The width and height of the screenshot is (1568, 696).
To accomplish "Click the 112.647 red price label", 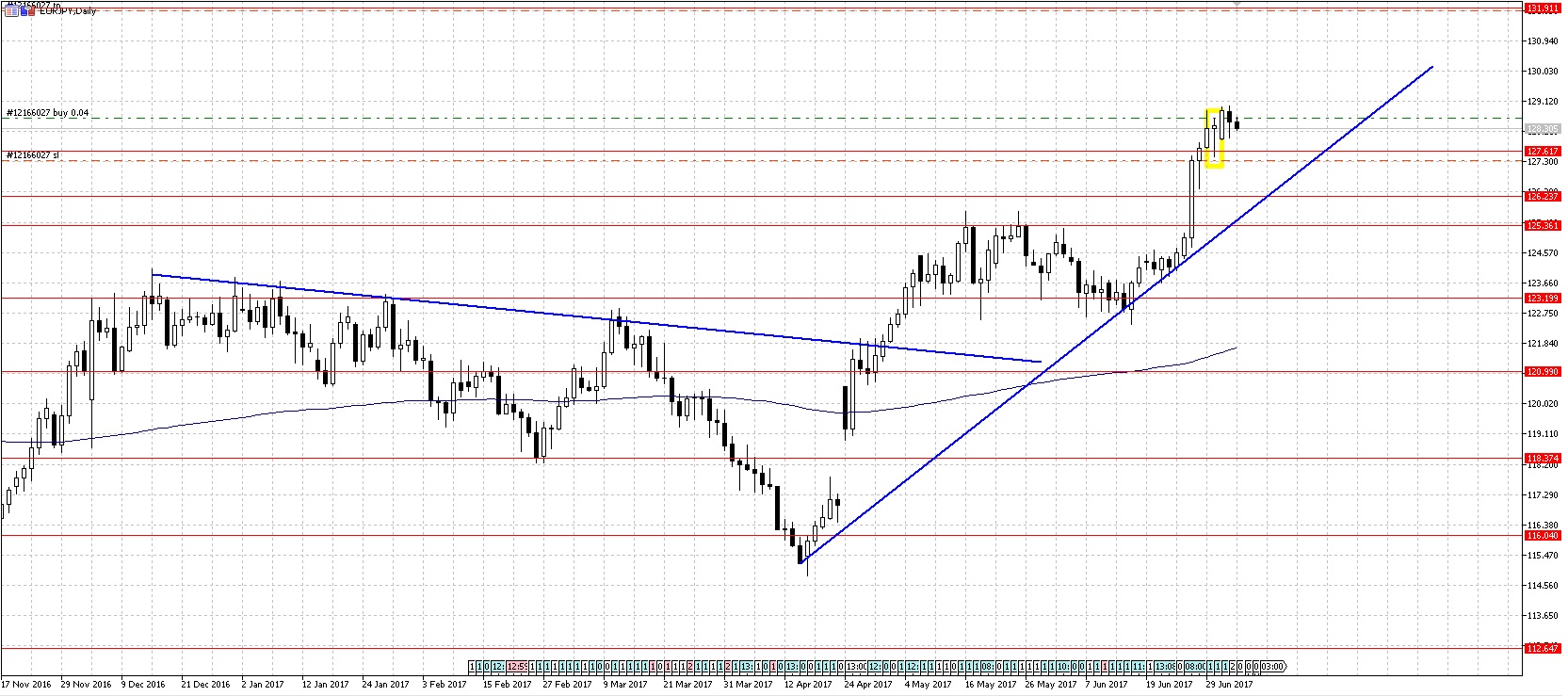I will pos(1543,648).
